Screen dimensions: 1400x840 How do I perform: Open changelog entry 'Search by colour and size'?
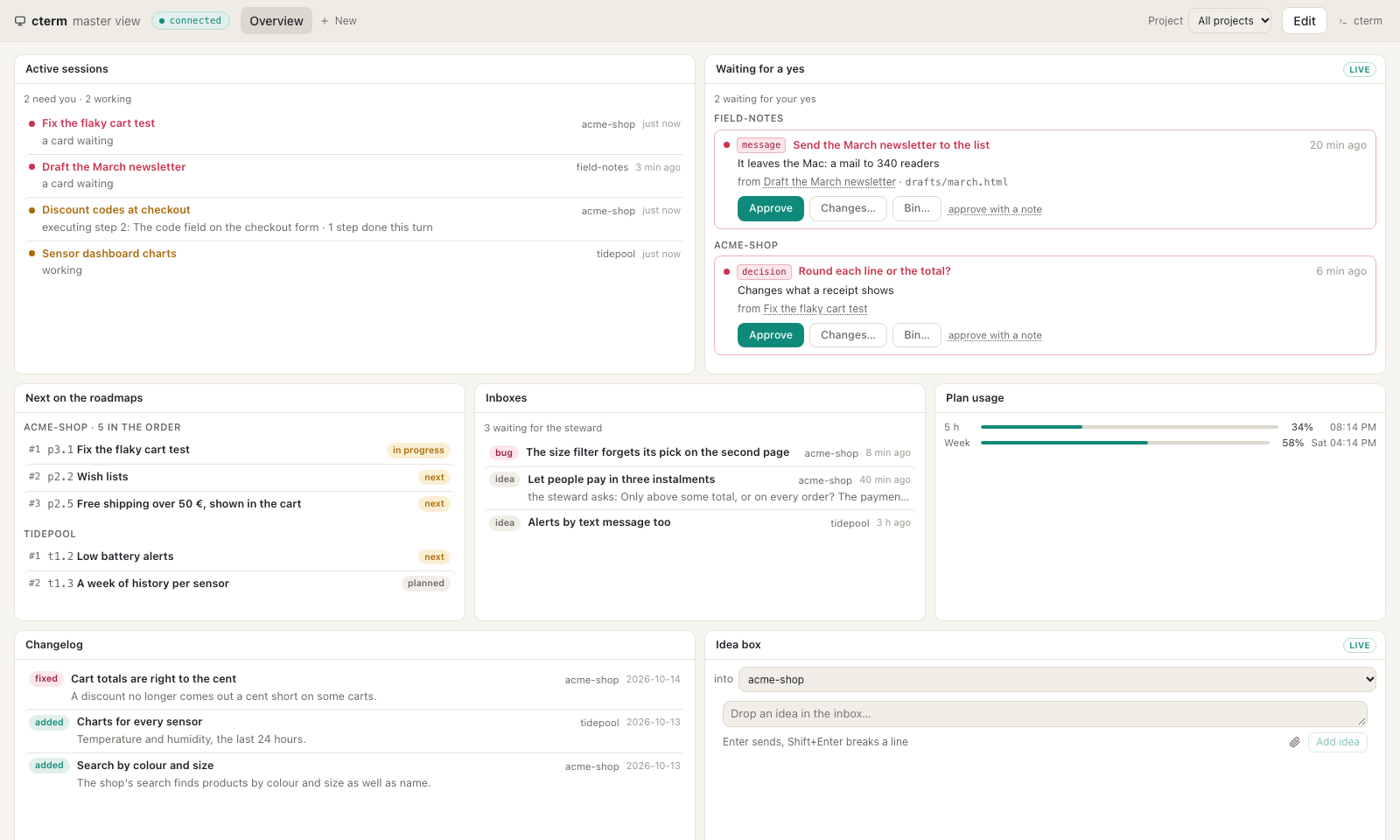[355, 774]
